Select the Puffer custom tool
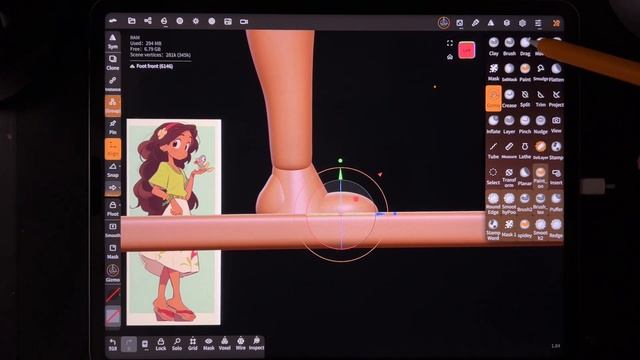 556,202
